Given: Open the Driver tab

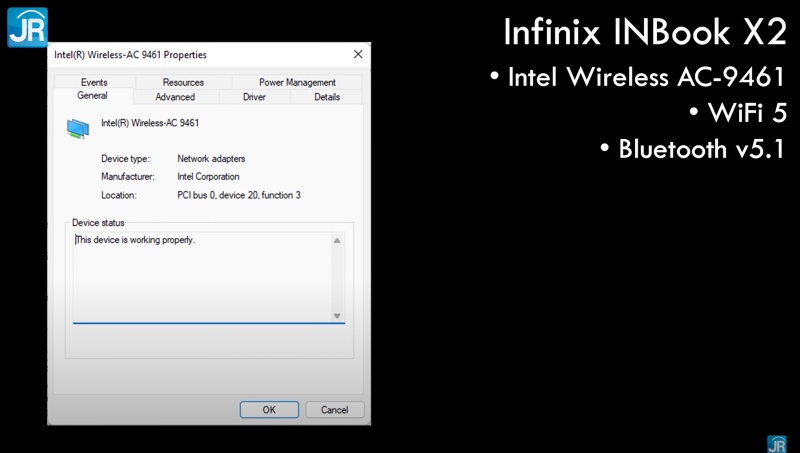Looking at the screenshot, I should point(254,97).
